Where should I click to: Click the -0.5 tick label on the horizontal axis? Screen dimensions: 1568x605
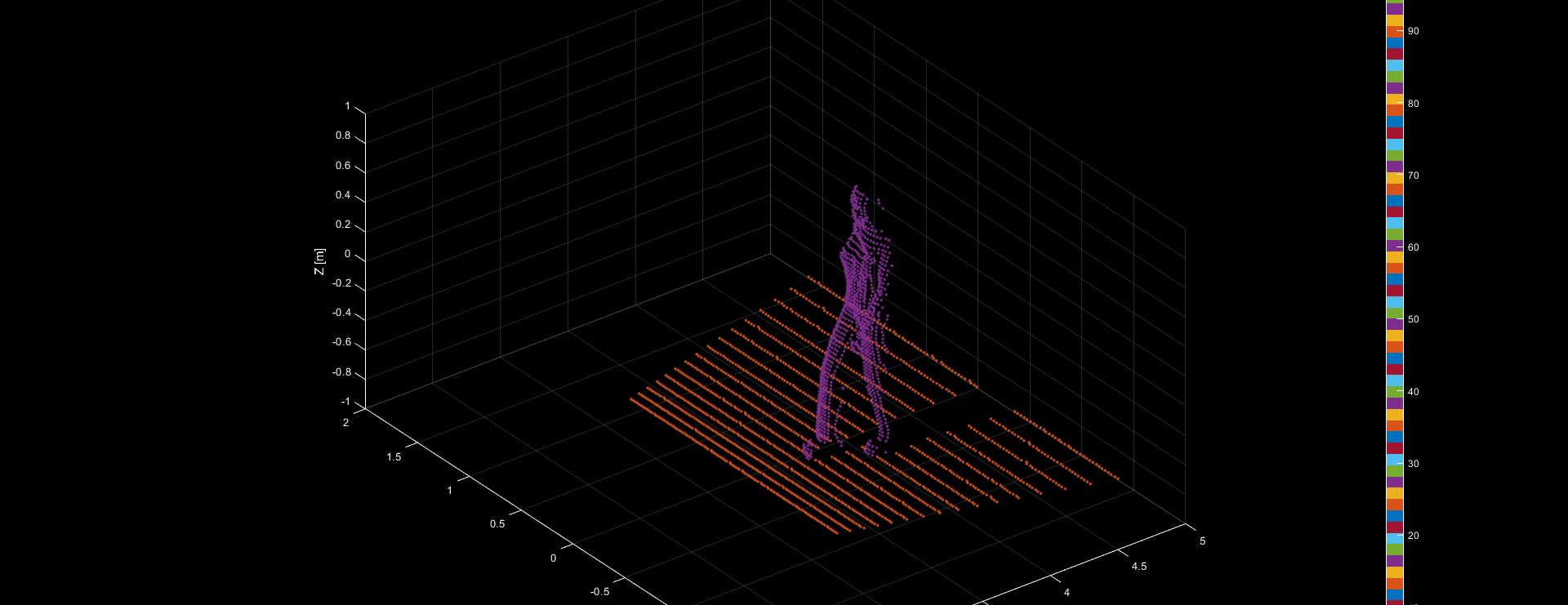click(x=599, y=592)
